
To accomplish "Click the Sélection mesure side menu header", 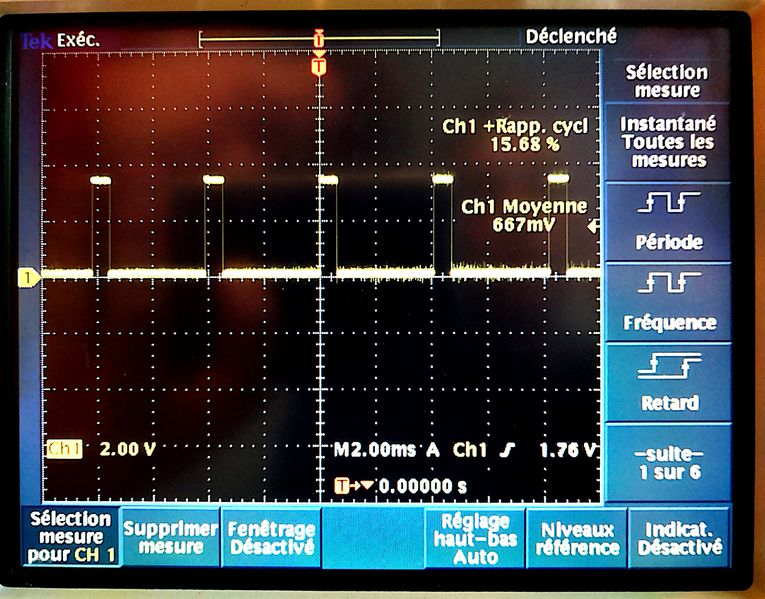I will (x=666, y=81).
